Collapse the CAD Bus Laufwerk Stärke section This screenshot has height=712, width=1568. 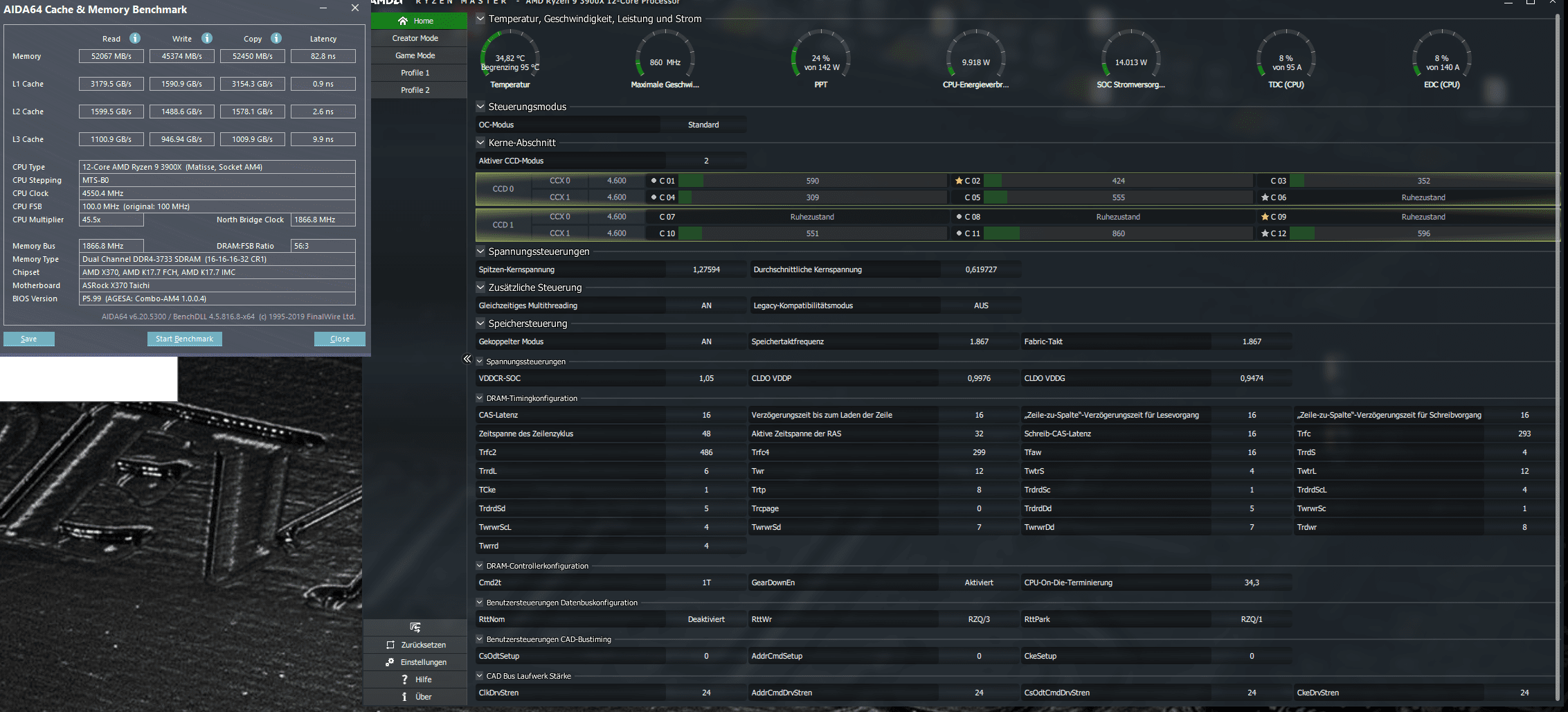480,676
